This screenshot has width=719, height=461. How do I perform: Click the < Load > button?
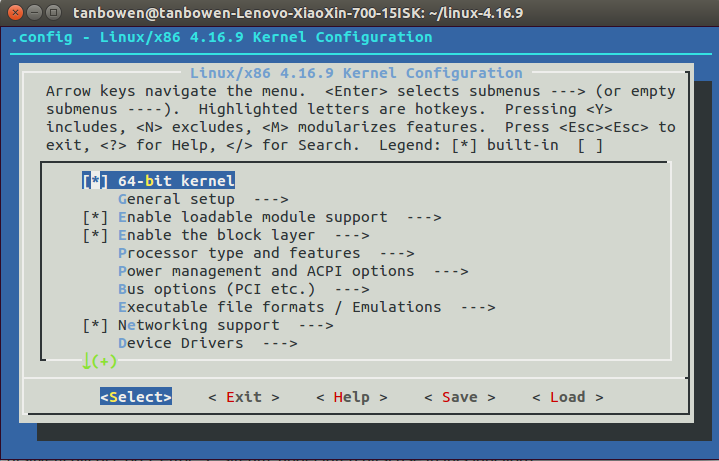coord(568,397)
